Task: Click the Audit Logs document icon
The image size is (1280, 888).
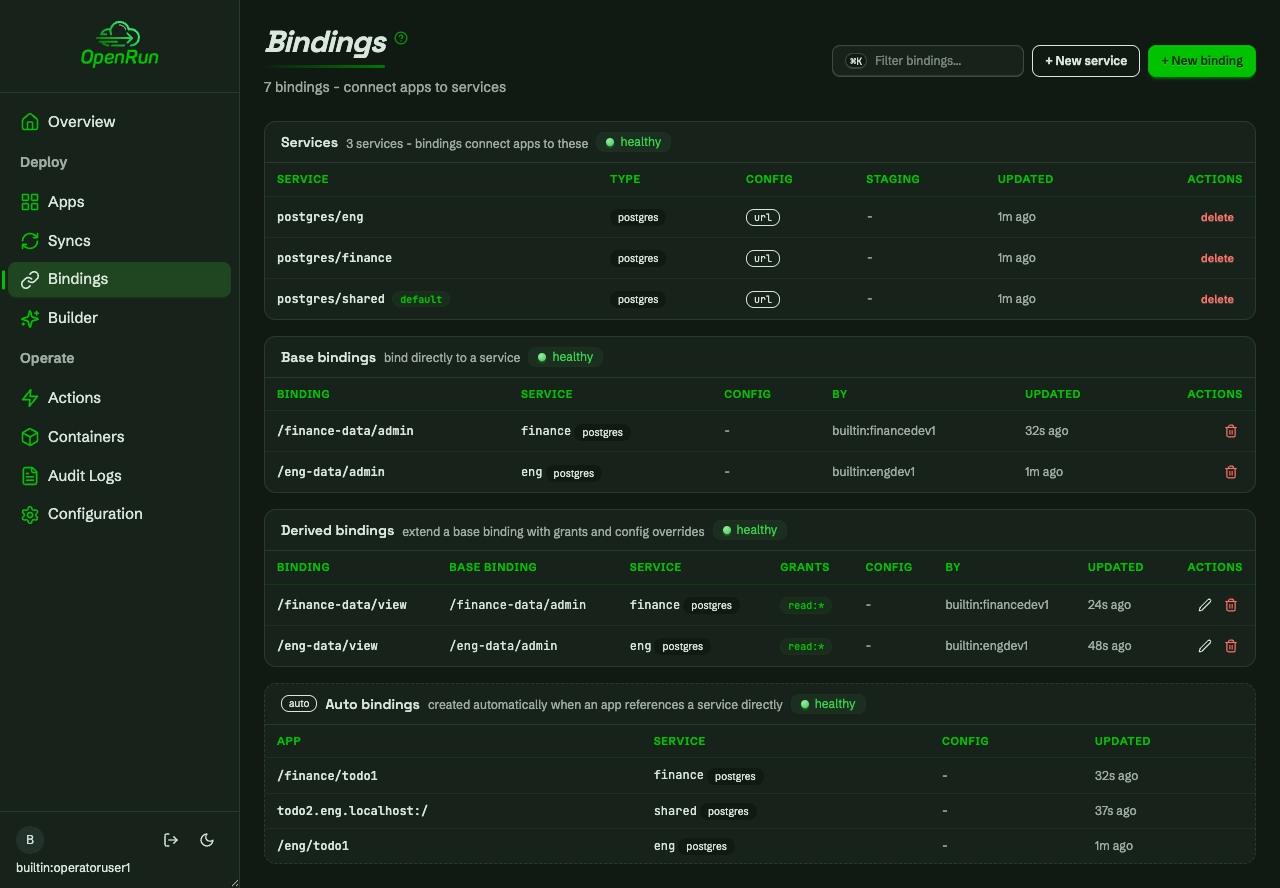Action: pos(30,476)
